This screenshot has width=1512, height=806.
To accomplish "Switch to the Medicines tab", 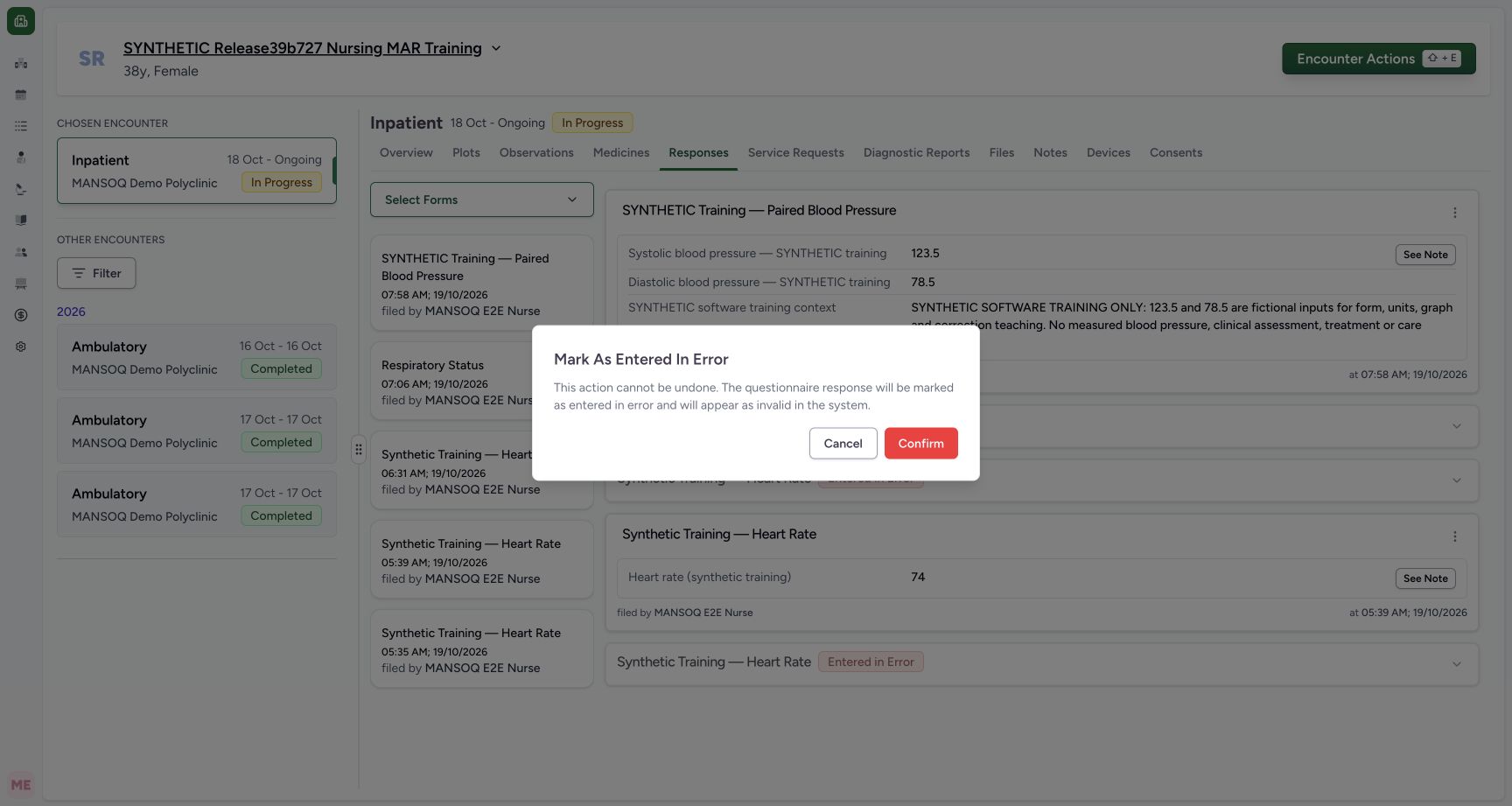I will (621, 152).
